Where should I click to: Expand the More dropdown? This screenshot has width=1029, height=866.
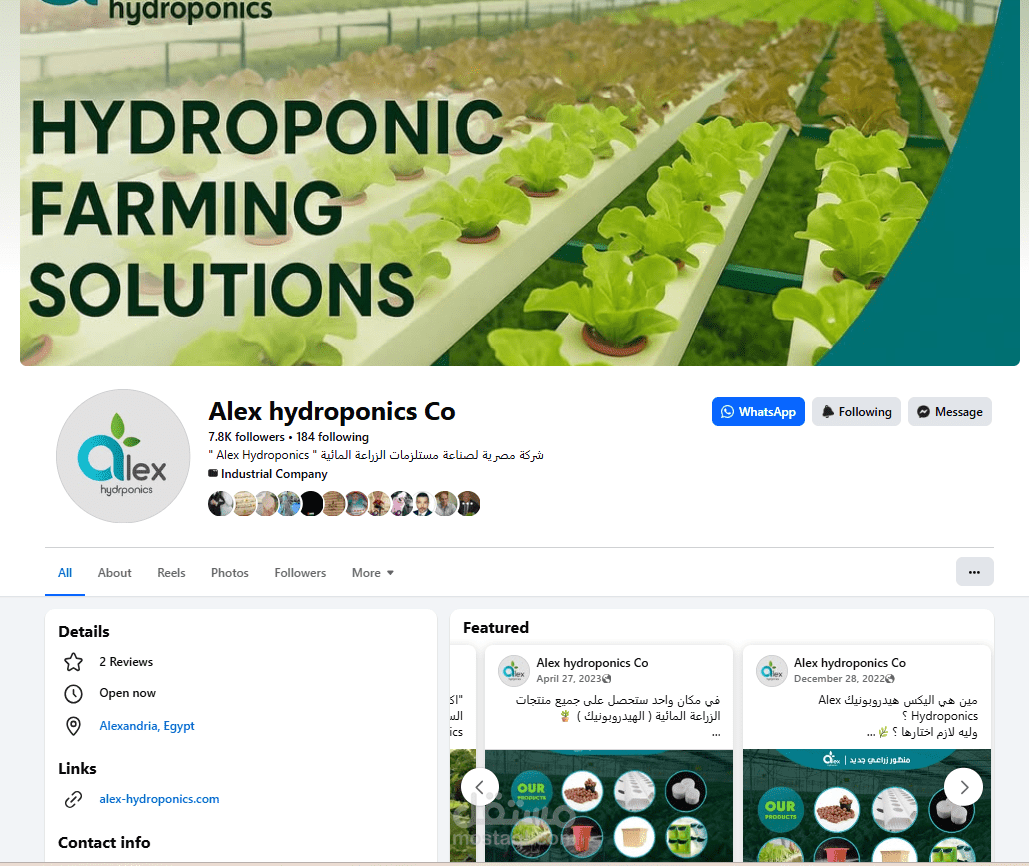[373, 573]
